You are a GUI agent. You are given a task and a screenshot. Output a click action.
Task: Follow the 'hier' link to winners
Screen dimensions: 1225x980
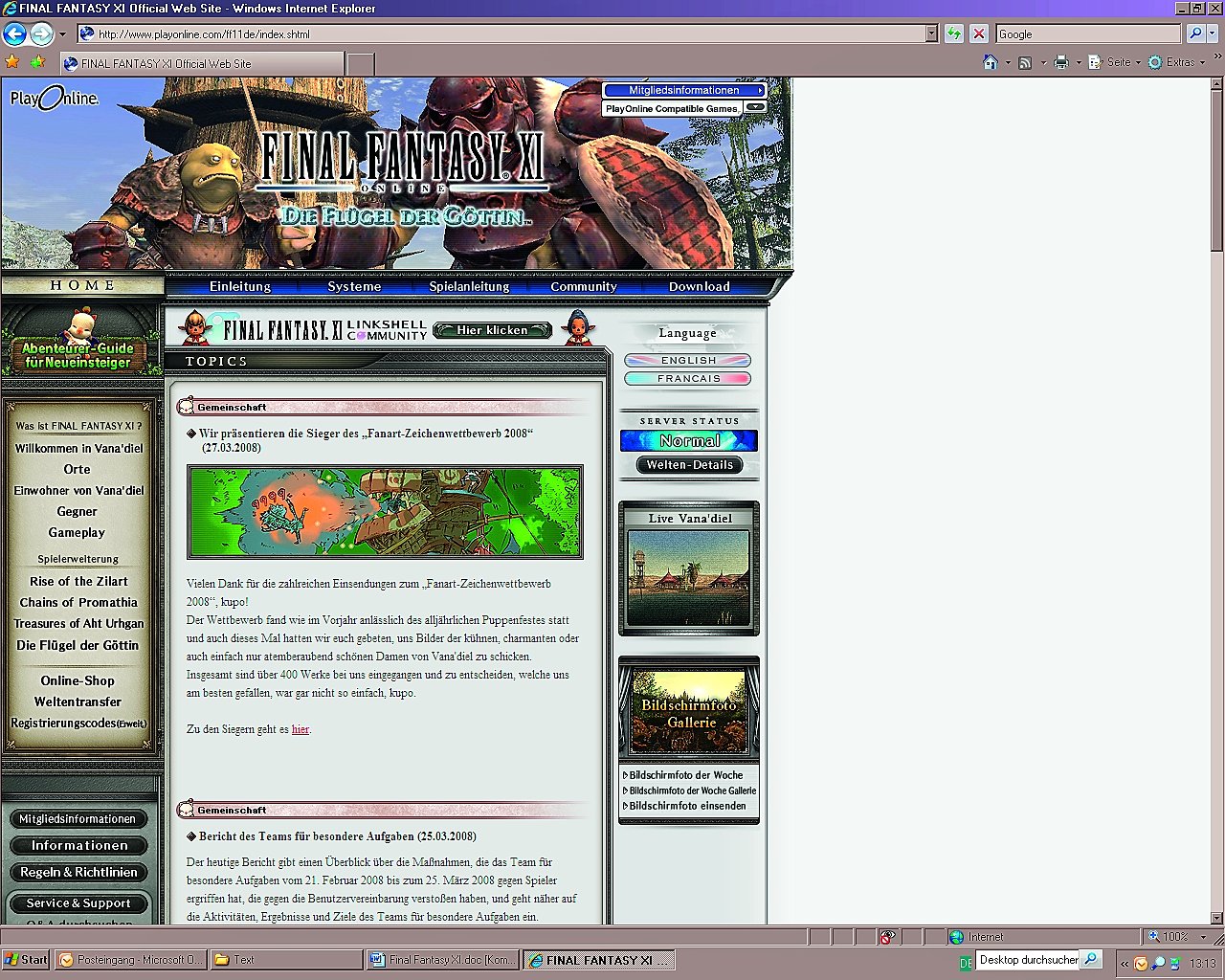[301, 729]
